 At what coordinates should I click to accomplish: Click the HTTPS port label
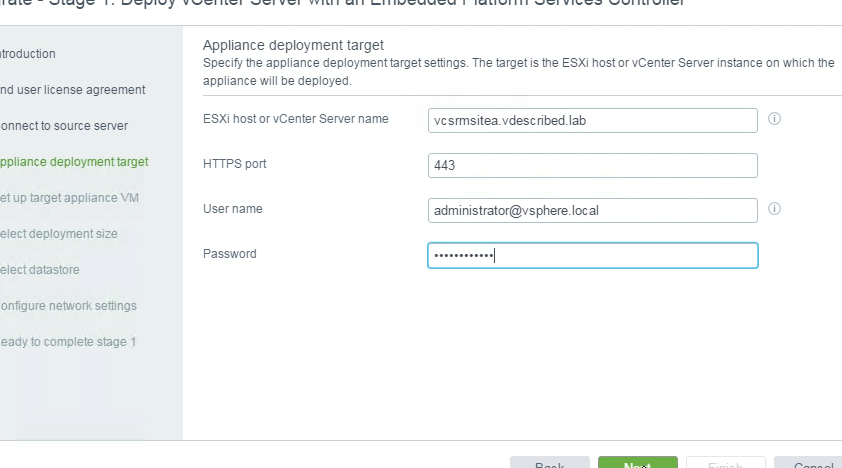(x=235, y=164)
